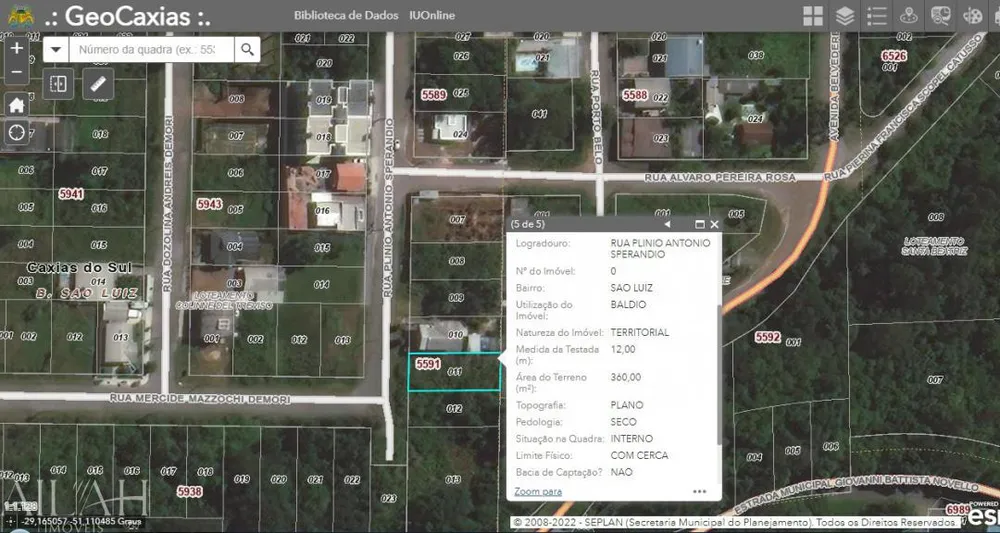Run search with the magnifier icon
This screenshot has width=1000, height=533.
[247, 49]
